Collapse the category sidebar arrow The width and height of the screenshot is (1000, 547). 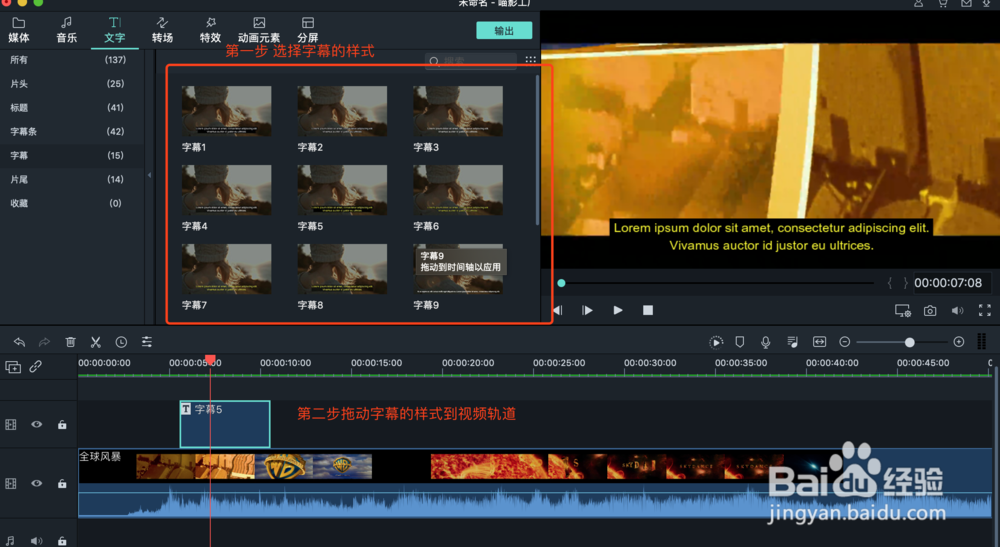tap(149, 175)
